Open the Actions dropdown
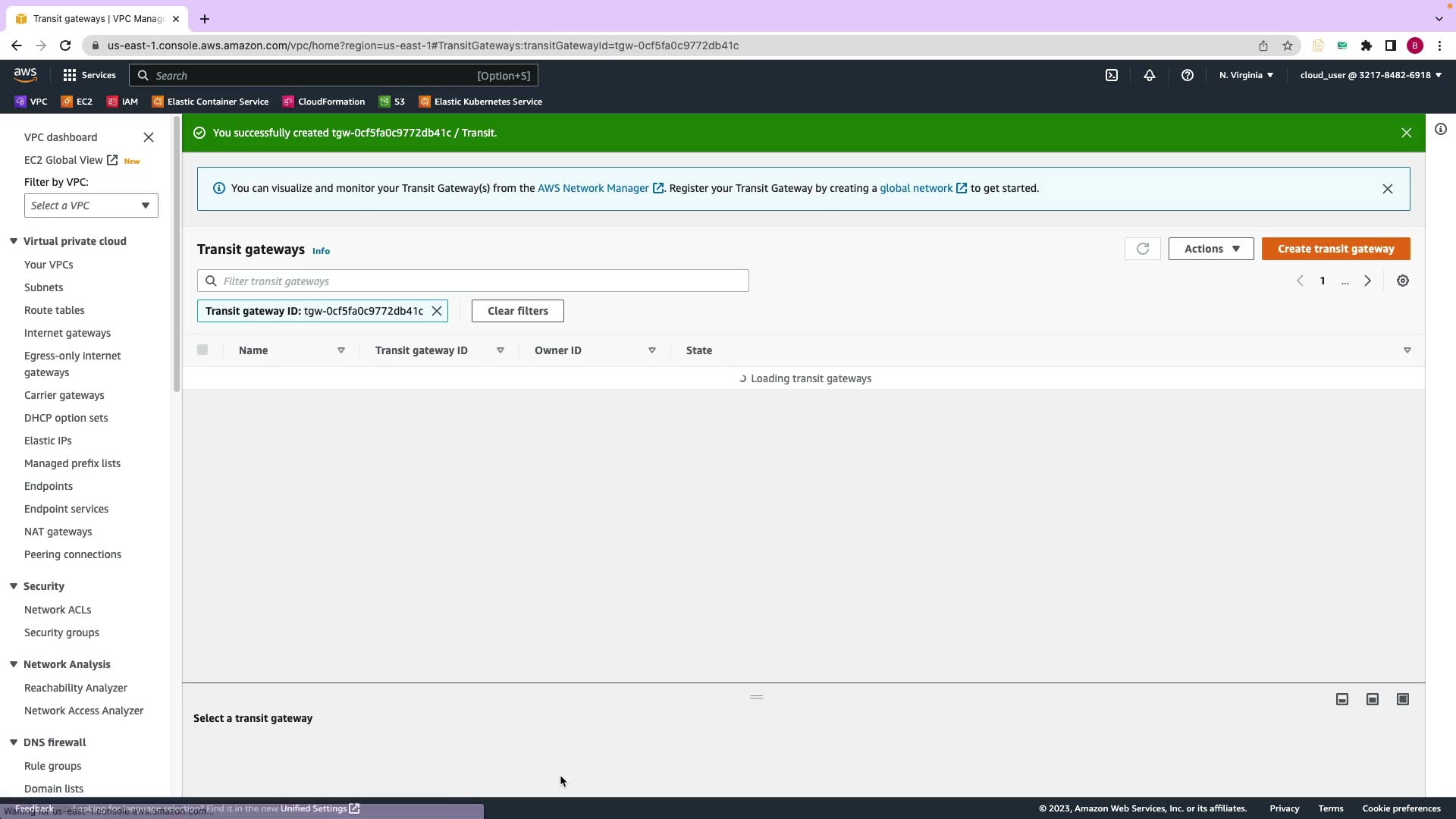Image resolution: width=1456 pixels, height=819 pixels. (1211, 249)
